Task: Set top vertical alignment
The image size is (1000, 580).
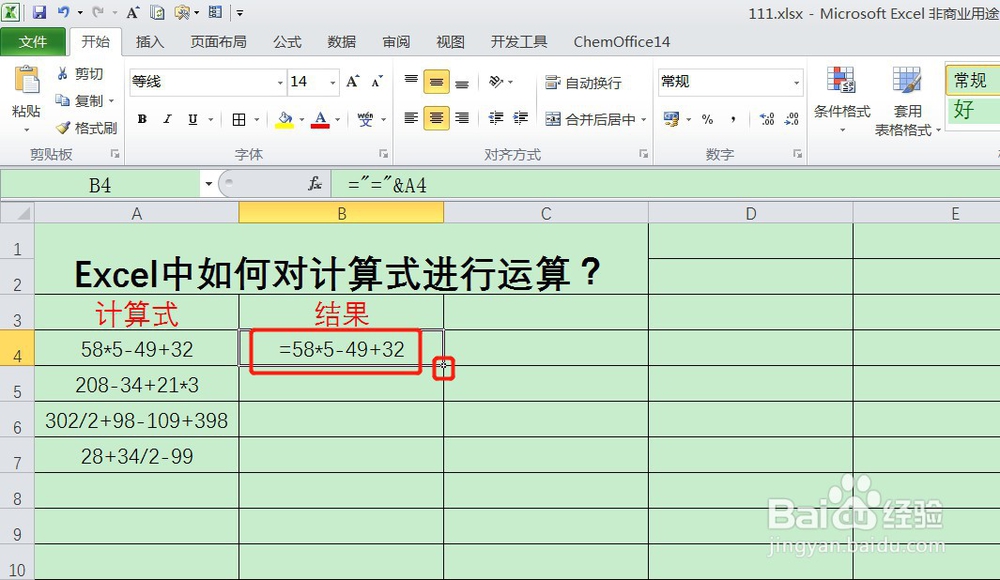Action: [x=411, y=82]
